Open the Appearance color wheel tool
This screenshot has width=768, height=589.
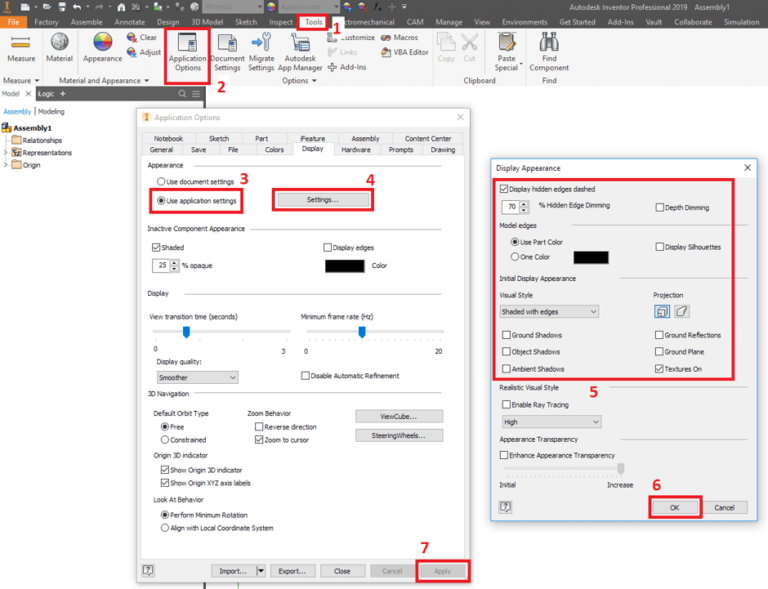[102, 48]
